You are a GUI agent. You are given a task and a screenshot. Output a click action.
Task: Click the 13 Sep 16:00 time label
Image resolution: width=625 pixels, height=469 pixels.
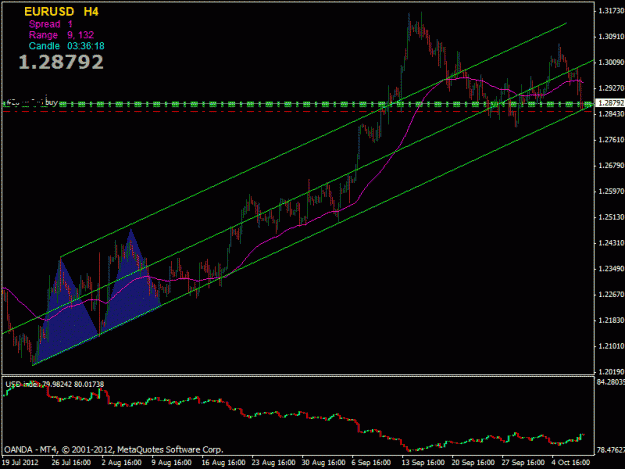(423, 463)
